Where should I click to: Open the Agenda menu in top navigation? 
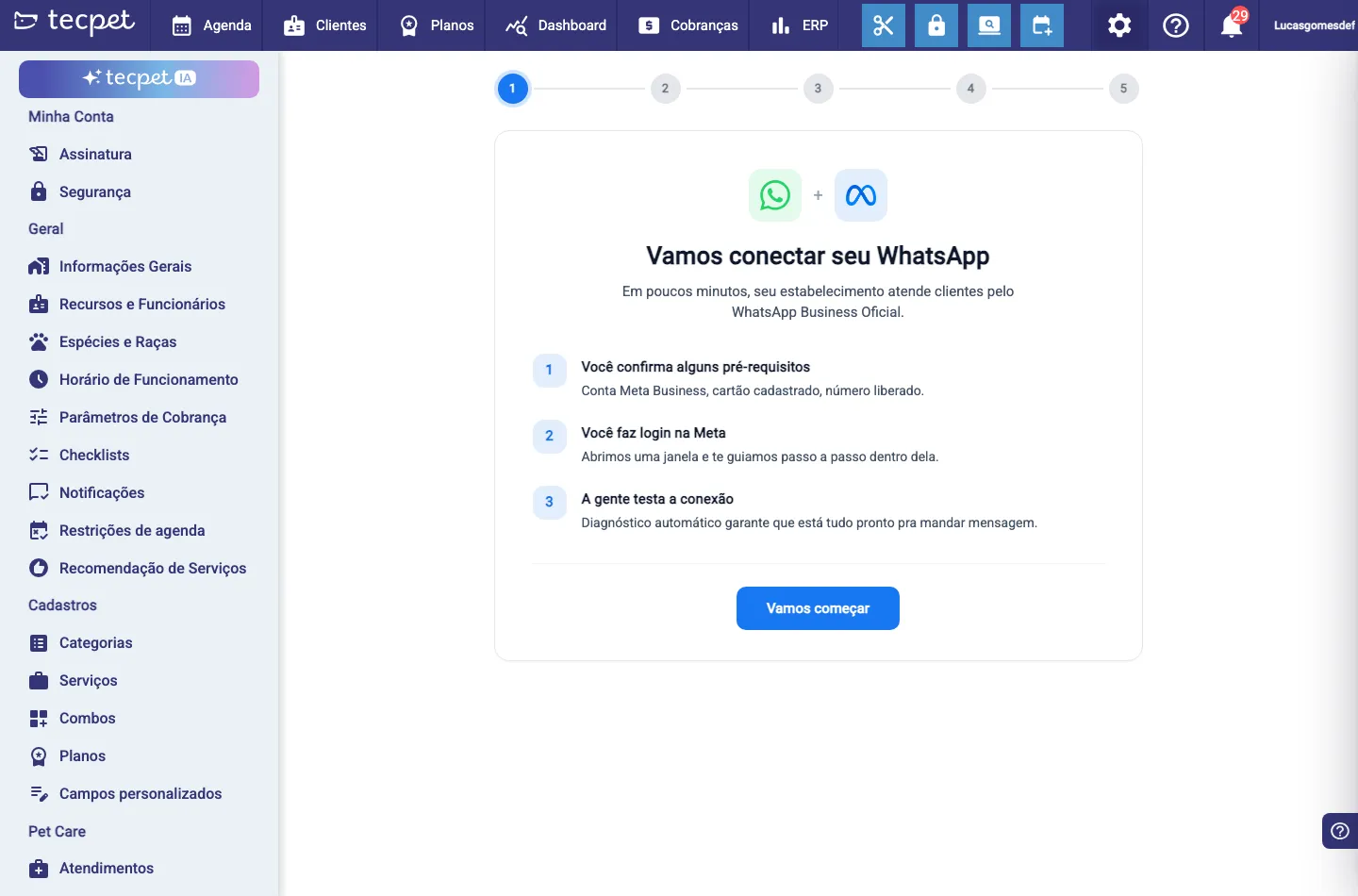point(212,25)
